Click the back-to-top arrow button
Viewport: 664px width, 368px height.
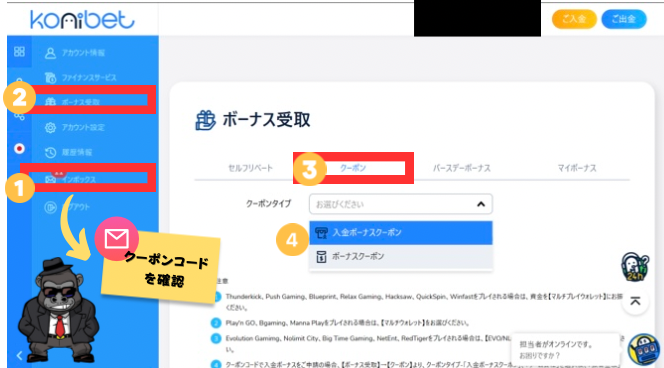click(x=635, y=302)
